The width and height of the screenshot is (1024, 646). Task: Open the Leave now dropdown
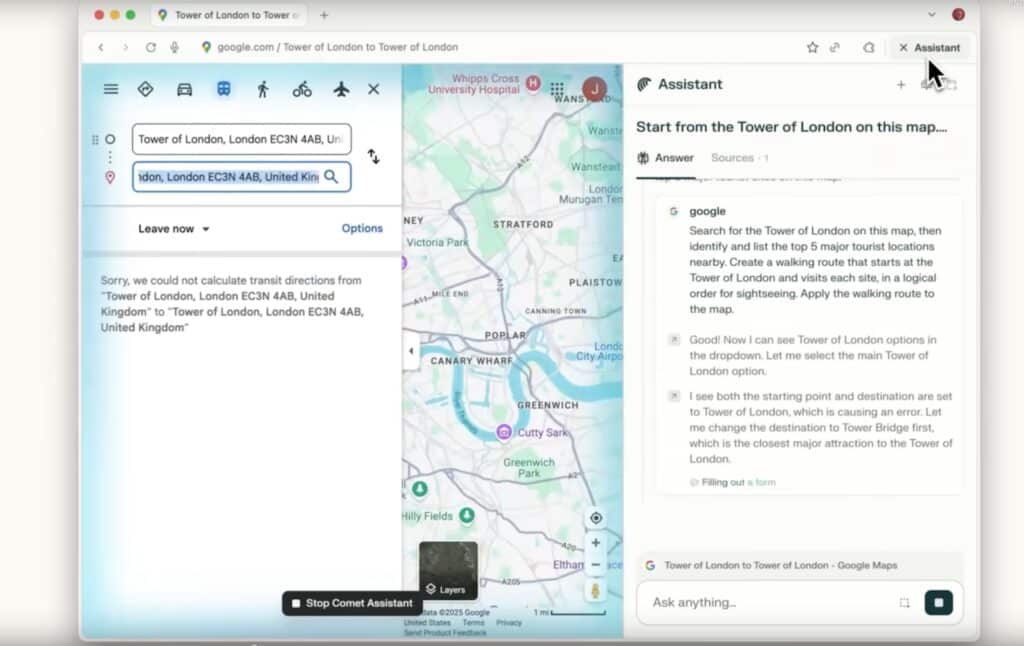click(174, 229)
